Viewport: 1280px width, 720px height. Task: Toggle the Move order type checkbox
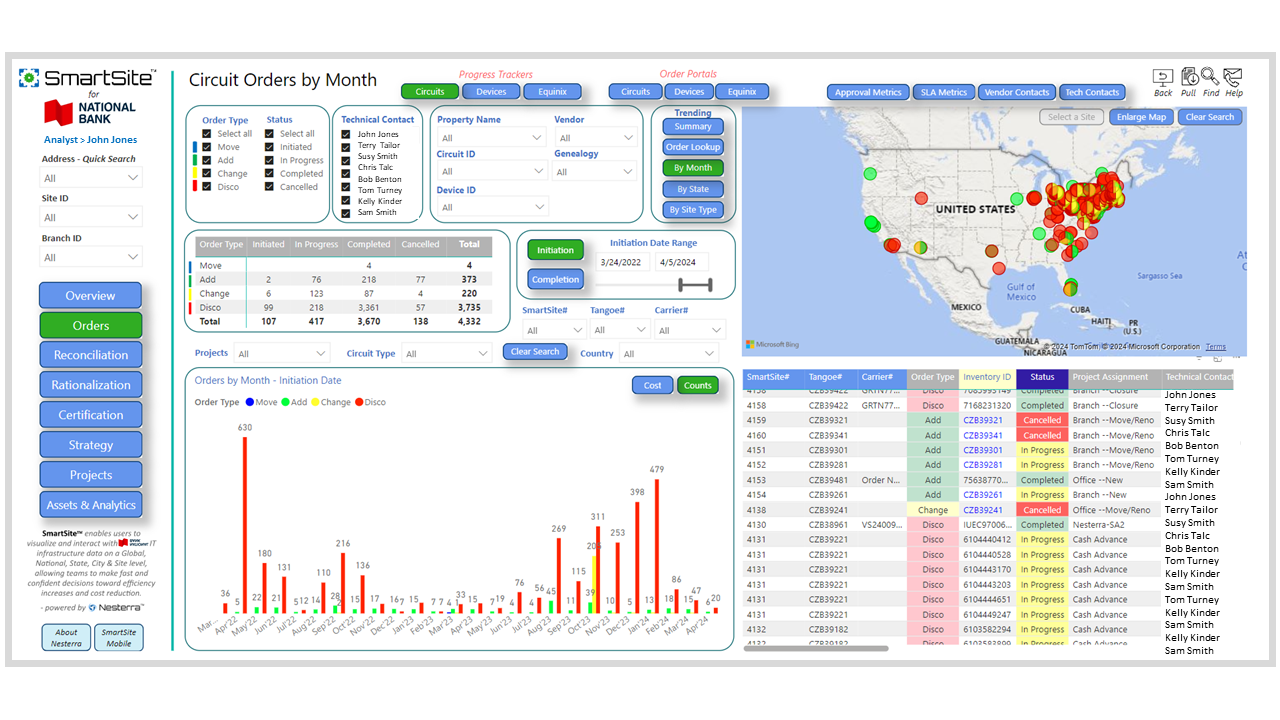click(x=207, y=147)
